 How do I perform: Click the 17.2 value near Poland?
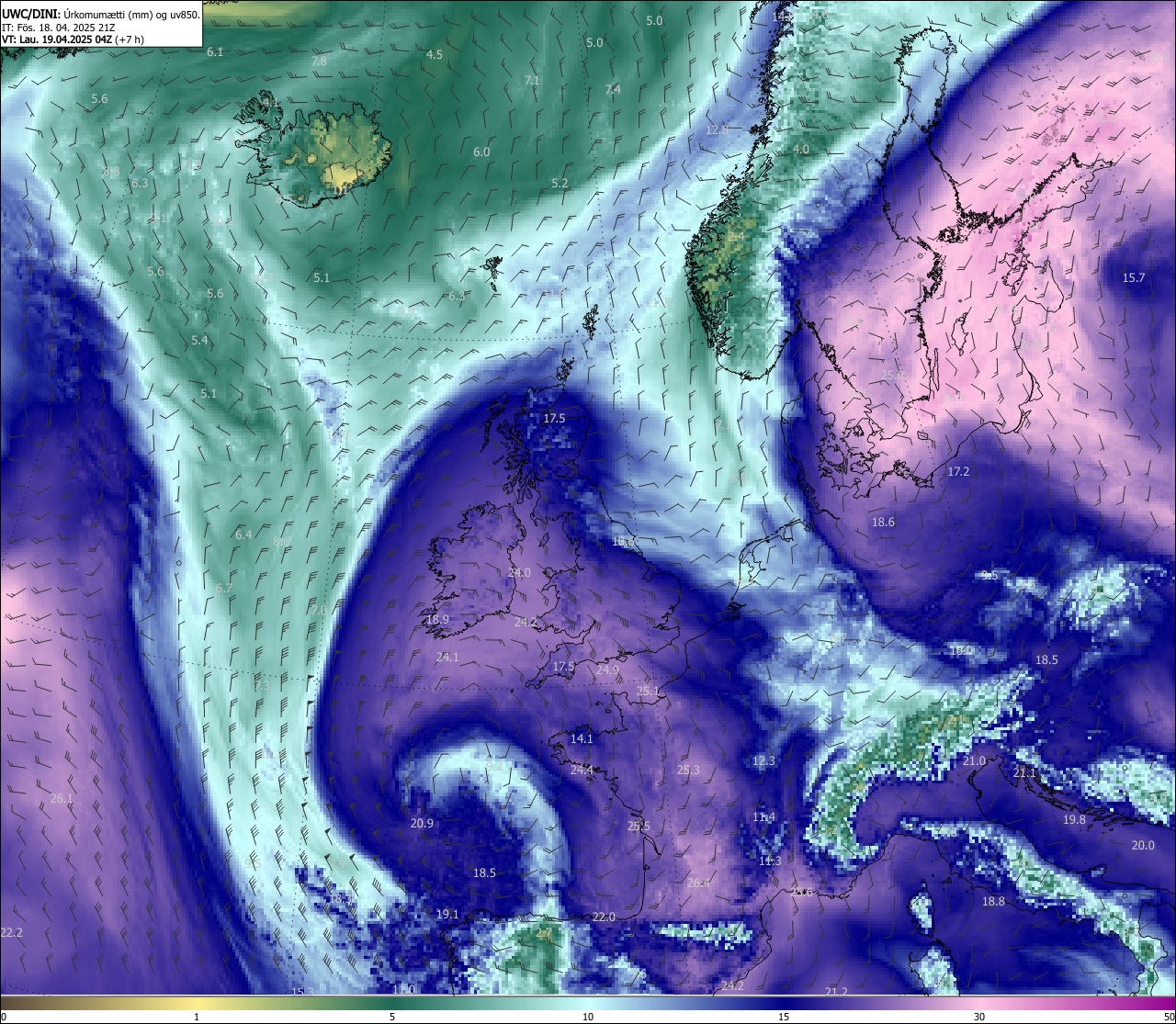958,471
